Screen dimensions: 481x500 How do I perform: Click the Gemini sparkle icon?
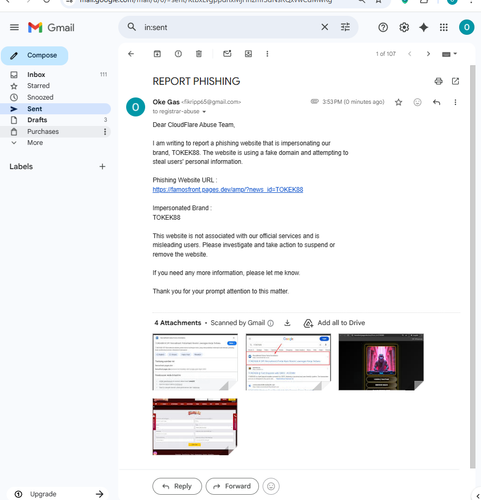coord(424,27)
